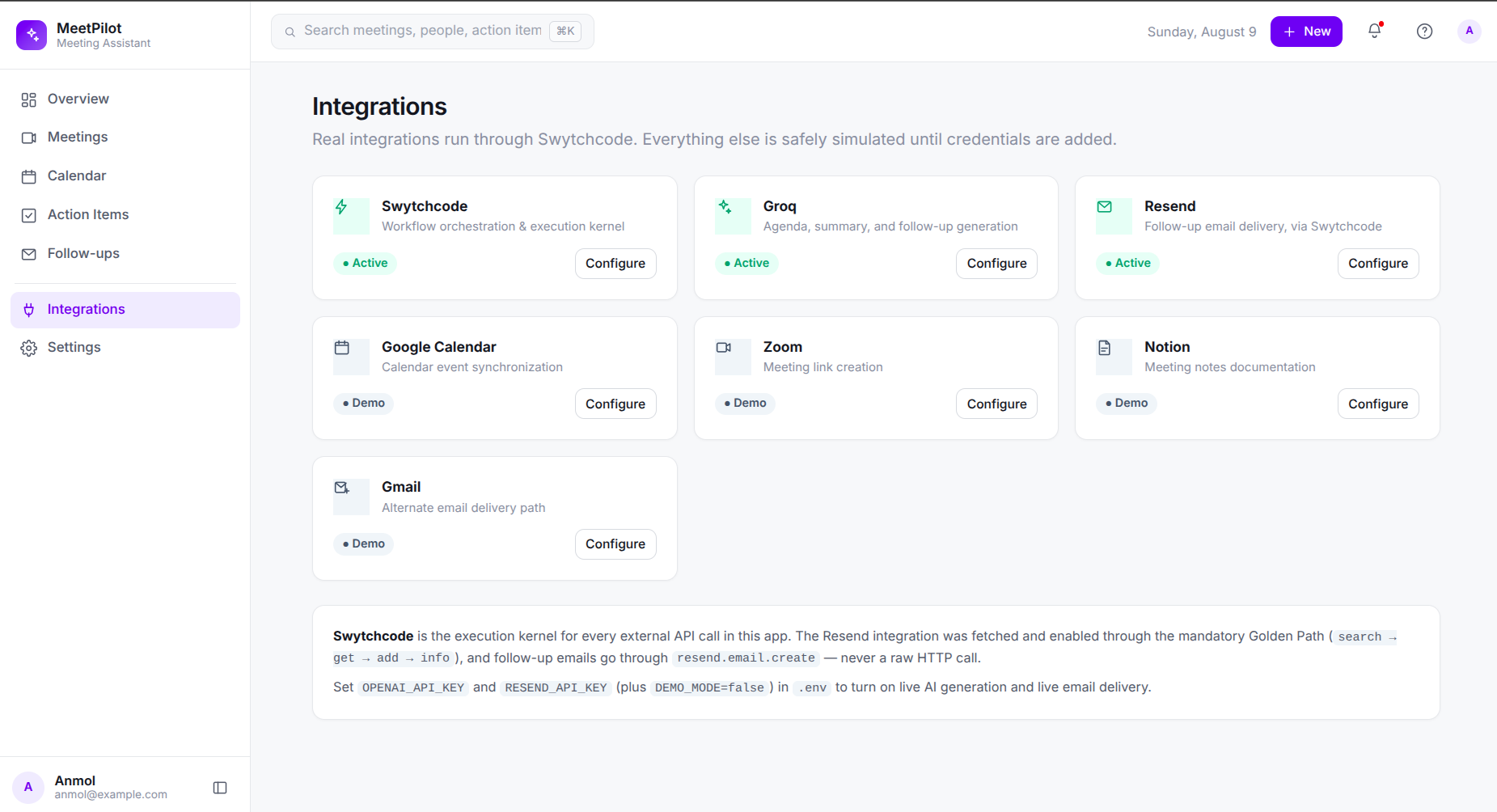Configure the Gmail integration
This screenshot has width=1497, height=812.
click(x=615, y=544)
